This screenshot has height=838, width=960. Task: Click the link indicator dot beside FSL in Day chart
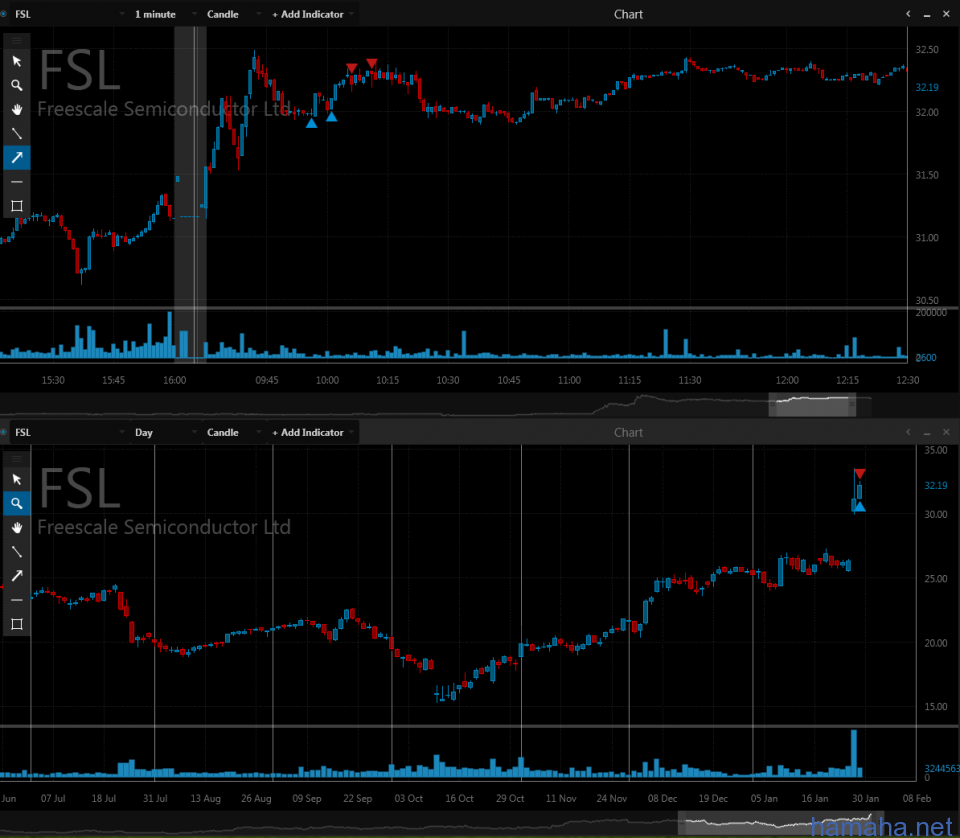[4, 432]
